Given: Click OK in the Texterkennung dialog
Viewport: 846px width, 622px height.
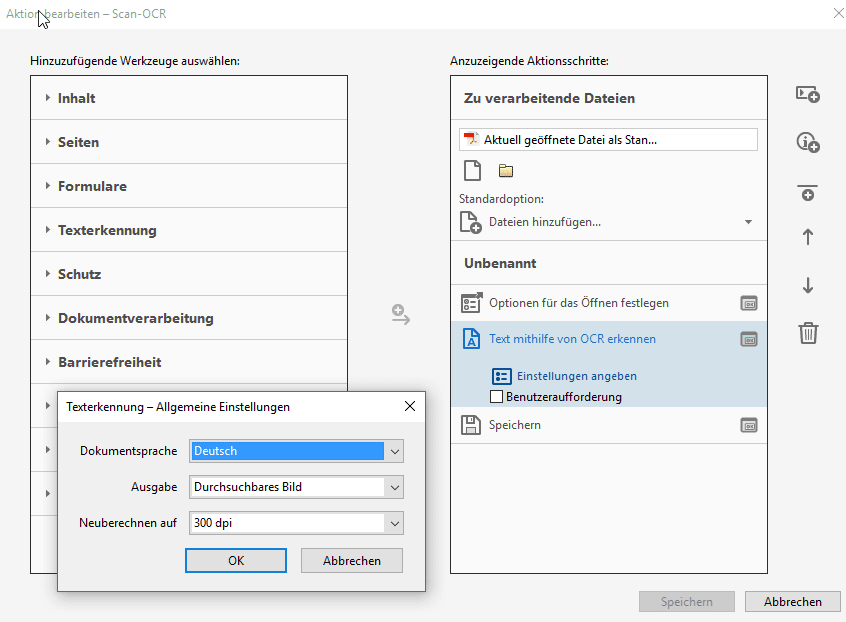Looking at the screenshot, I should click(236, 561).
